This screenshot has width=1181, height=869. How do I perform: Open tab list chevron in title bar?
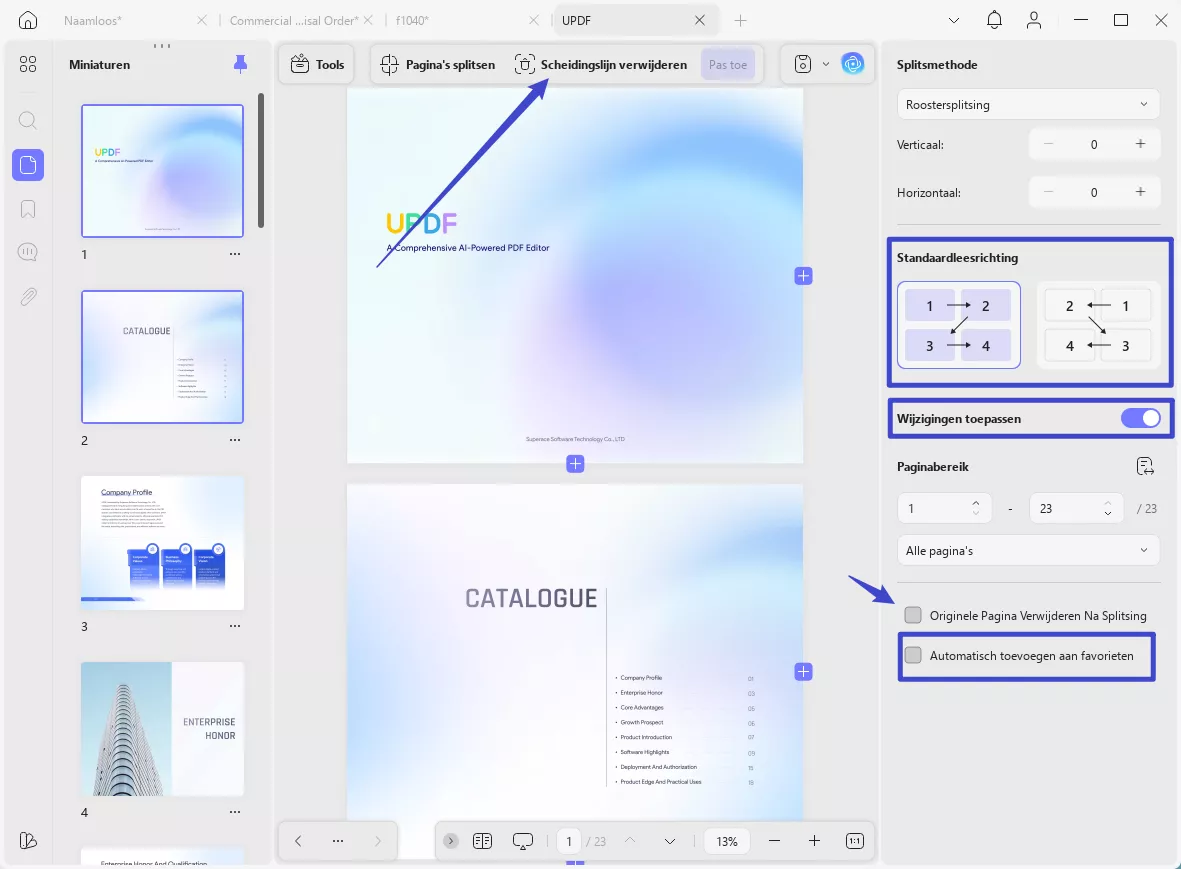pyautogui.click(x=954, y=20)
